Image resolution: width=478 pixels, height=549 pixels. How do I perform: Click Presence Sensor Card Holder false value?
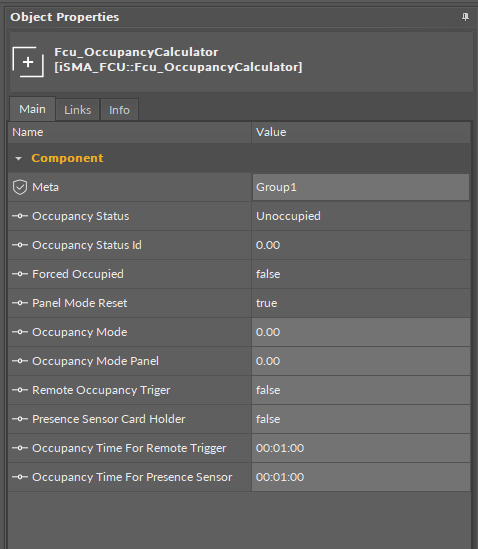tap(361, 419)
